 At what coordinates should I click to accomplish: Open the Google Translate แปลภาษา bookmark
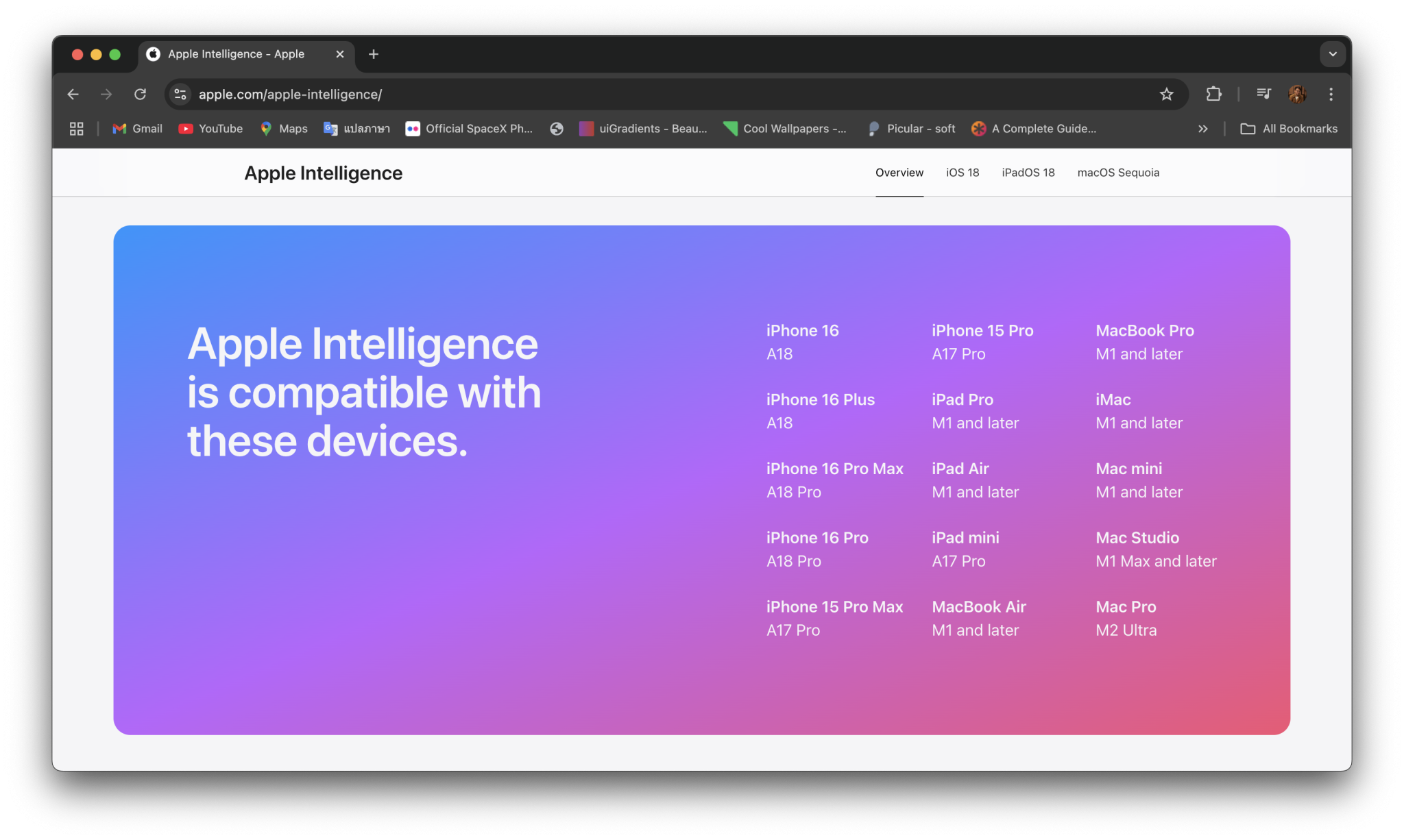click(356, 129)
